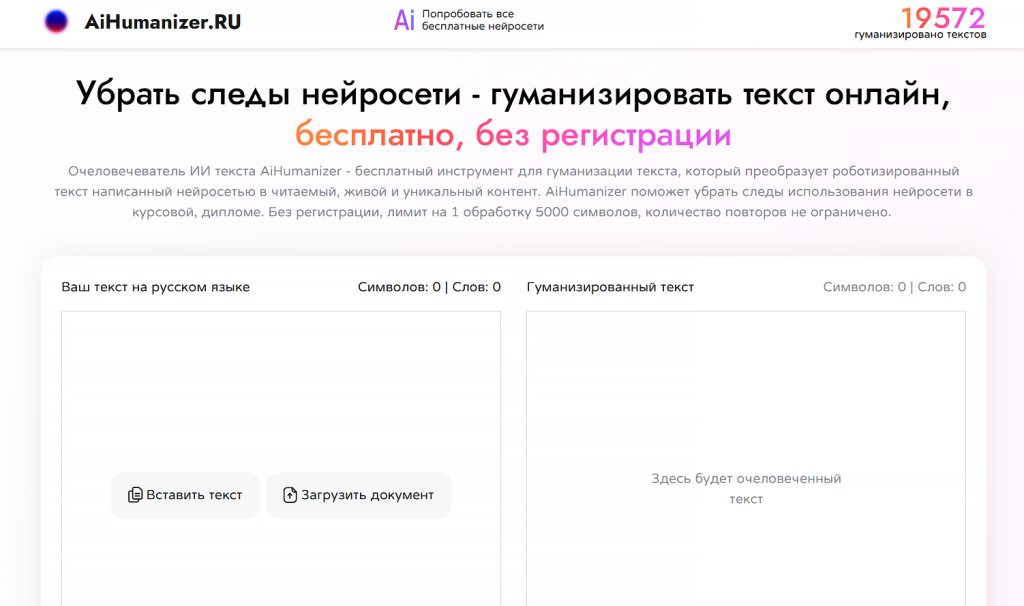The height and width of the screenshot is (606, 1024).
Task: Click inside the Russian text input area
Action: [x=281, y=380]
